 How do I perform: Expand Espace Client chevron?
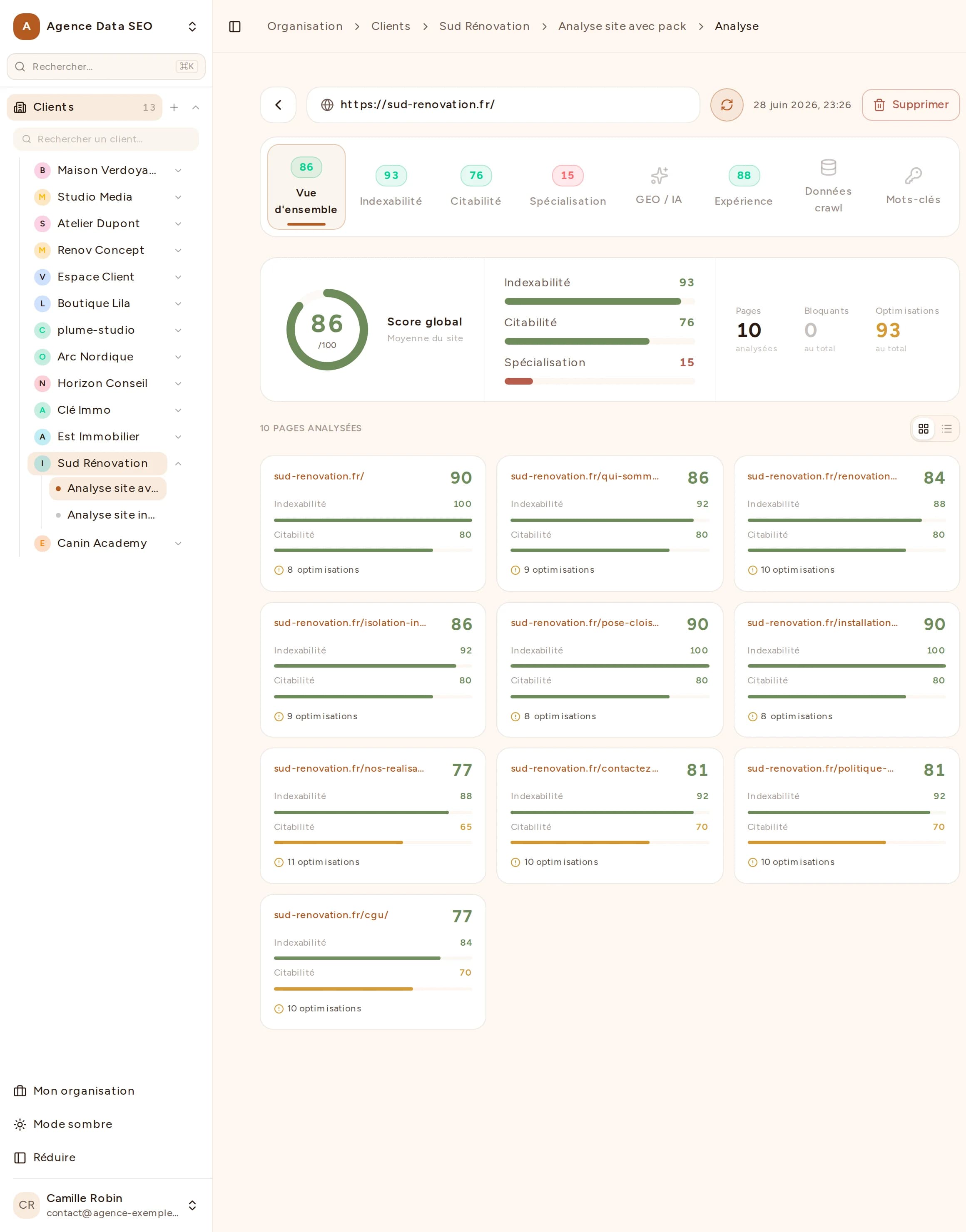pyautogui.click(x=178, y=277)
